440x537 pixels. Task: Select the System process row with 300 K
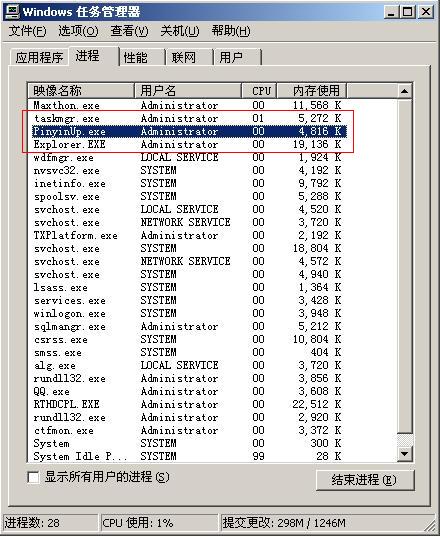187,444
